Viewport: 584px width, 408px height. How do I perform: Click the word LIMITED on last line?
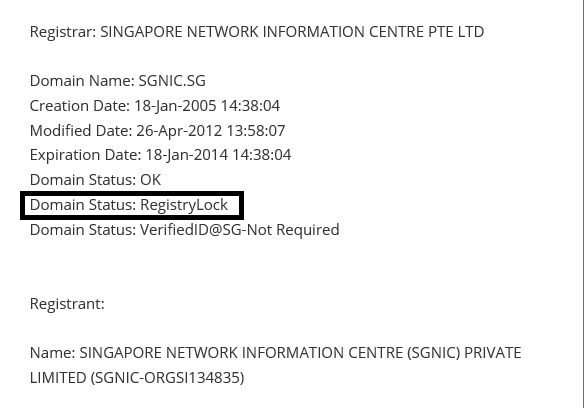tap(58, 378)
